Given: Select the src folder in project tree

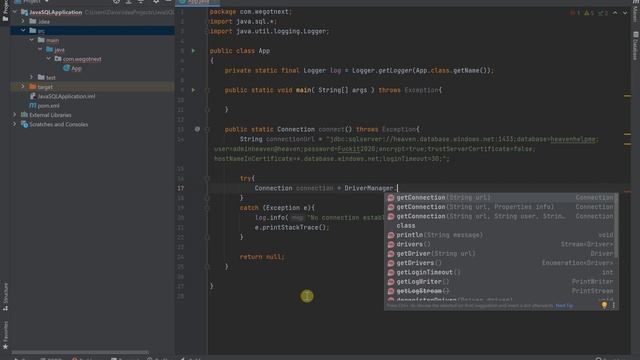Looking at the screenshot, I should click(92, 31).
